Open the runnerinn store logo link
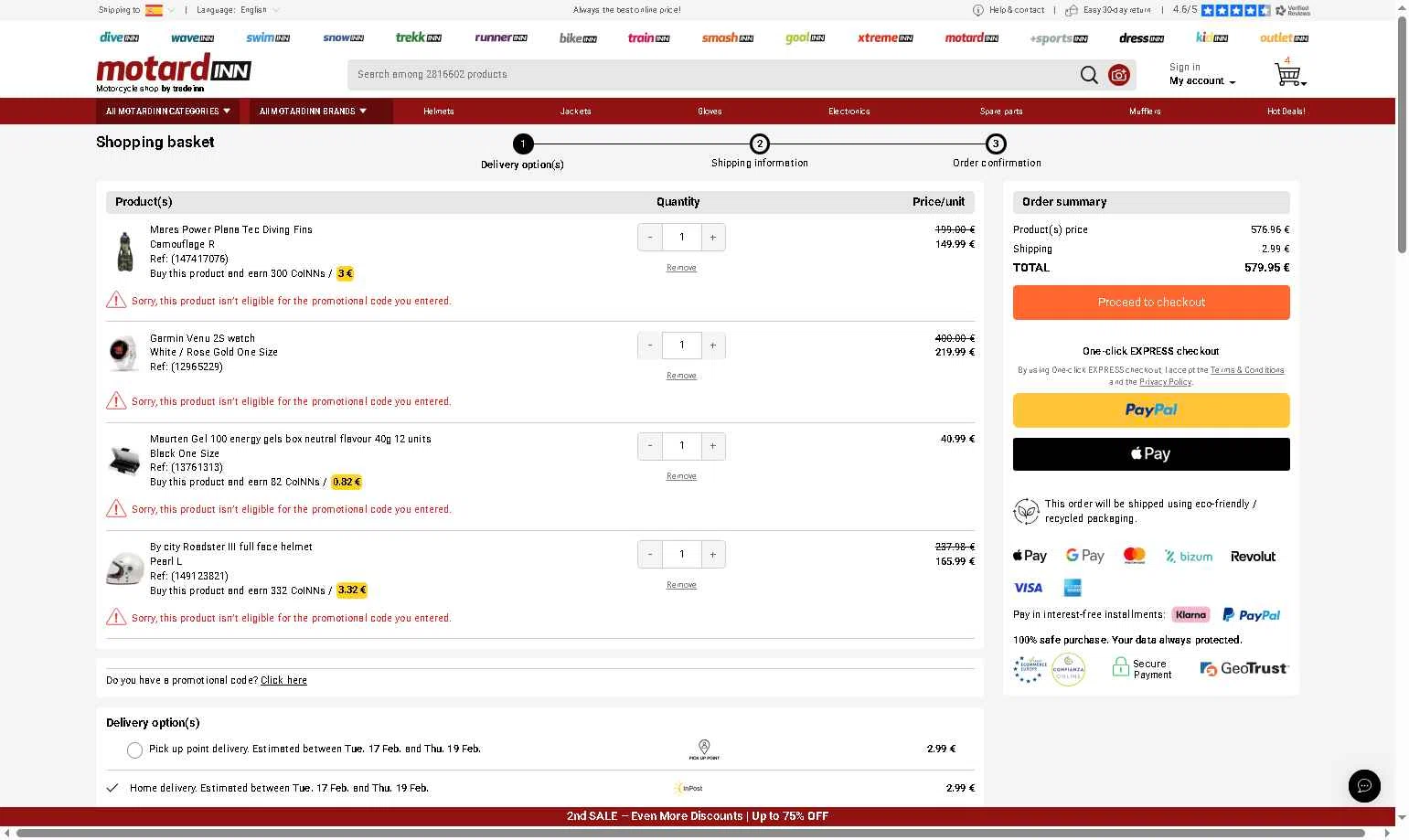Screen dimensions: 1409x840 (501, 37)
